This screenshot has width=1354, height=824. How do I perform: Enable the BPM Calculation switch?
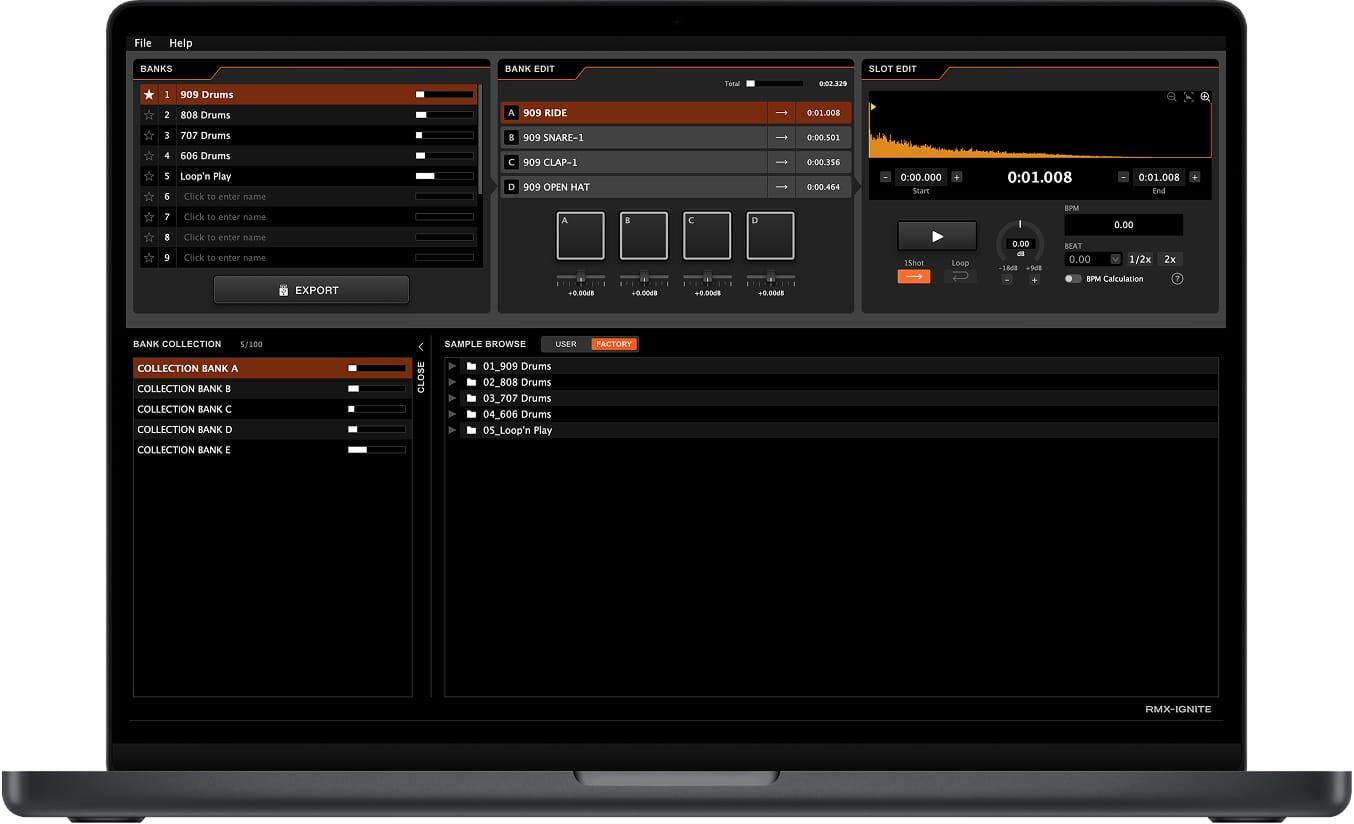[x=1073, y=279]
